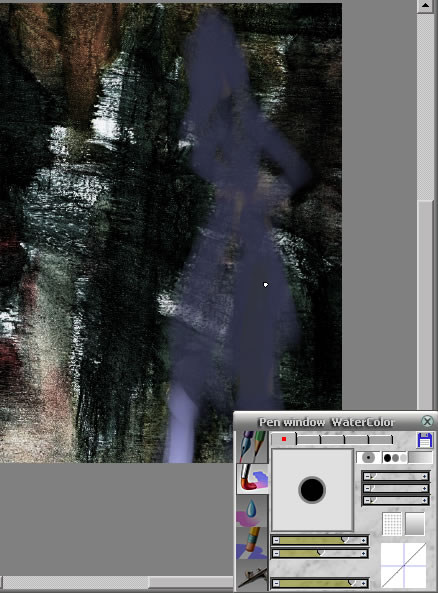The width and height of the screenshot is (438, 593).
Task: Choose the soft round brush tip shape
Action: click(x=368, y=458)
